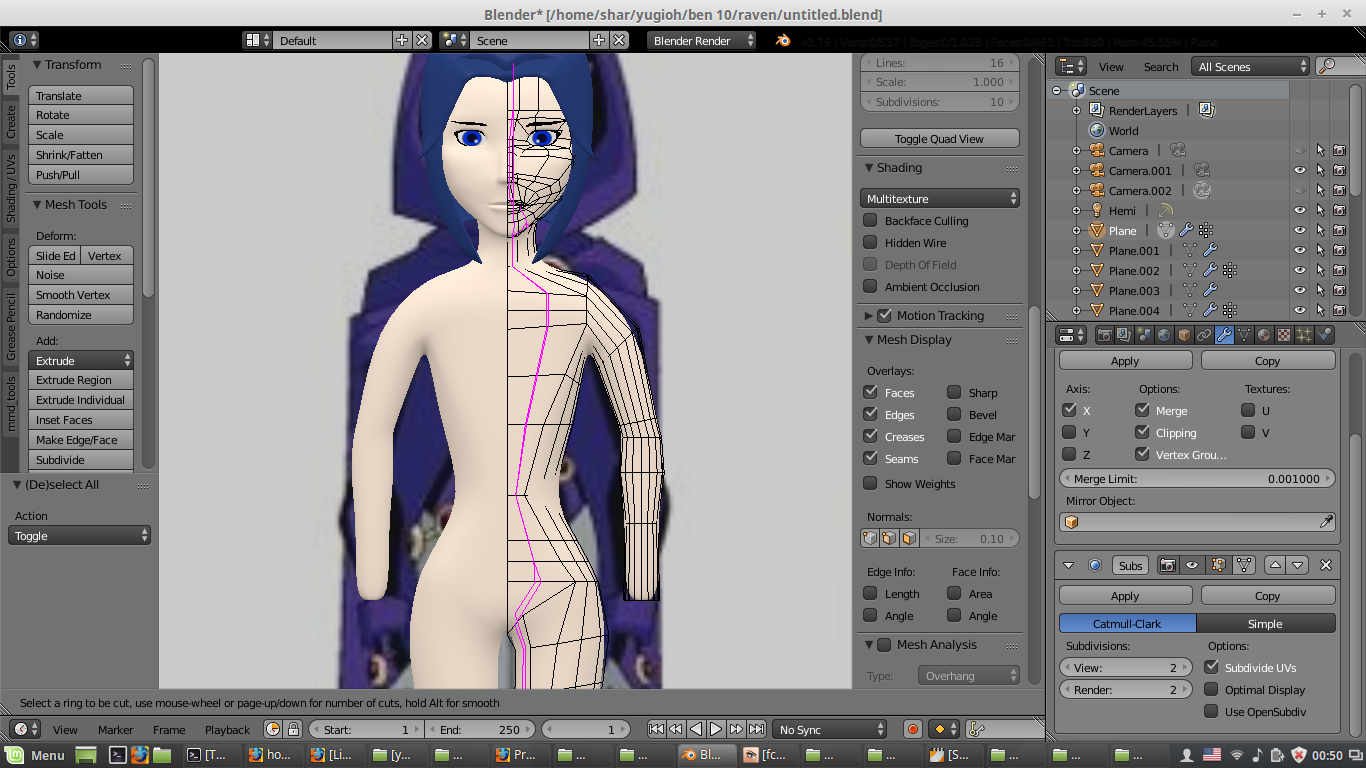
Task: Open Constraints properties tab chain icon
Action: point(1204,335)
